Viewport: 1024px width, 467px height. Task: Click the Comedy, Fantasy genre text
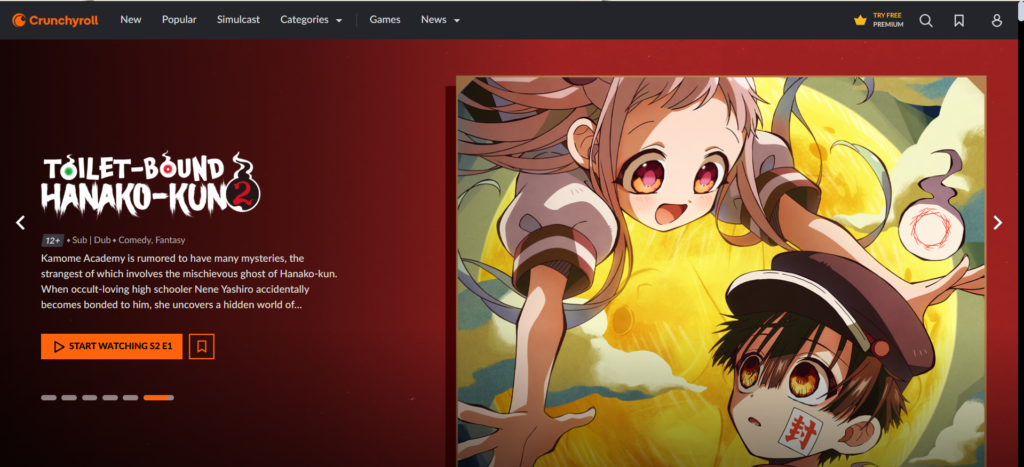click(x=152, y=240)
